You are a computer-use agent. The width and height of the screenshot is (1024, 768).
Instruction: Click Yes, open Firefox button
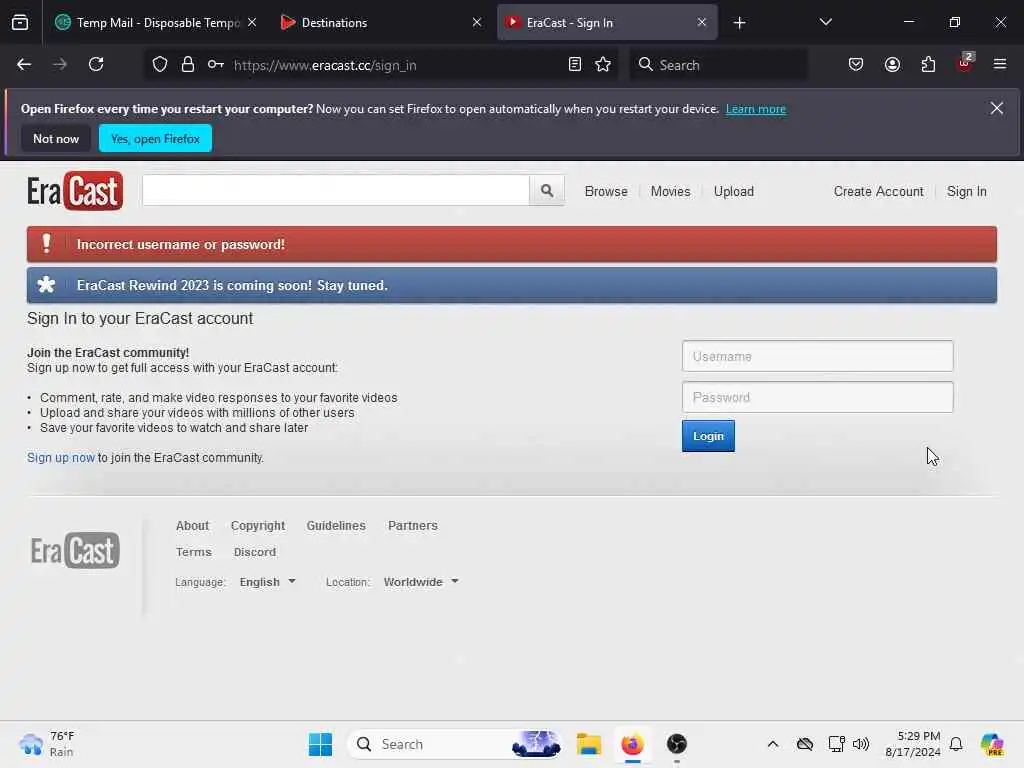155,138
